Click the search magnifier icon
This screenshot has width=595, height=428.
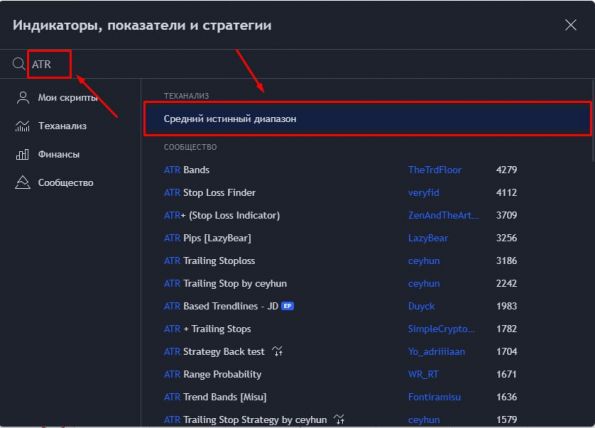18,63
